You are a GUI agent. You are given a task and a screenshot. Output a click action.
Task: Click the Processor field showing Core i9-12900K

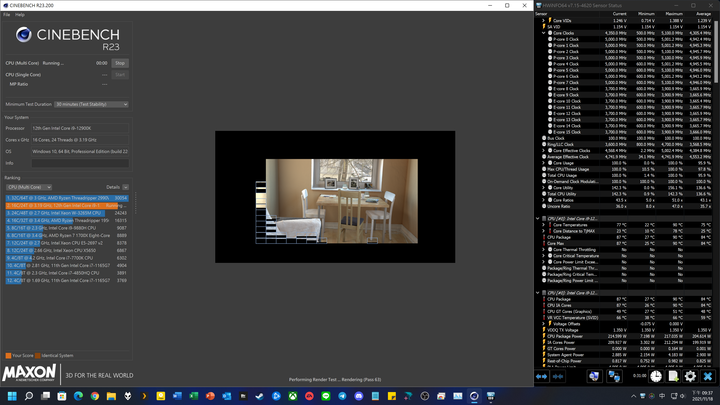(80, 128)
